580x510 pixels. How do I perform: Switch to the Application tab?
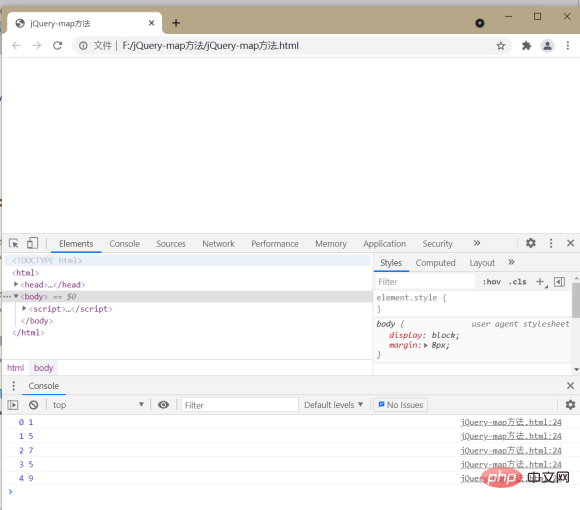coord(385,244)
